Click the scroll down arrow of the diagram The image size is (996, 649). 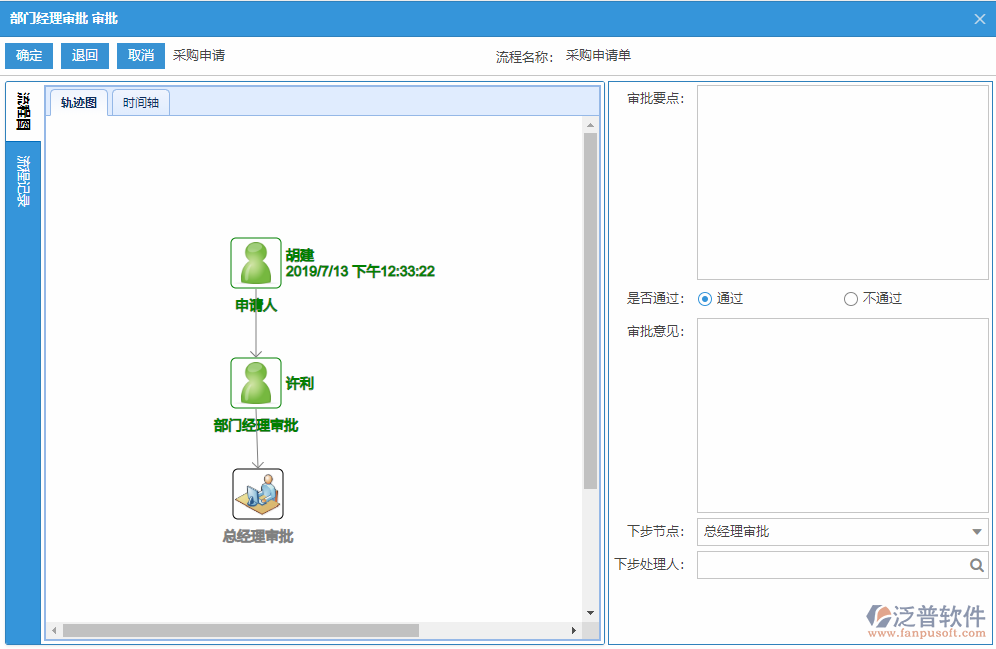[x=590, y=613]
